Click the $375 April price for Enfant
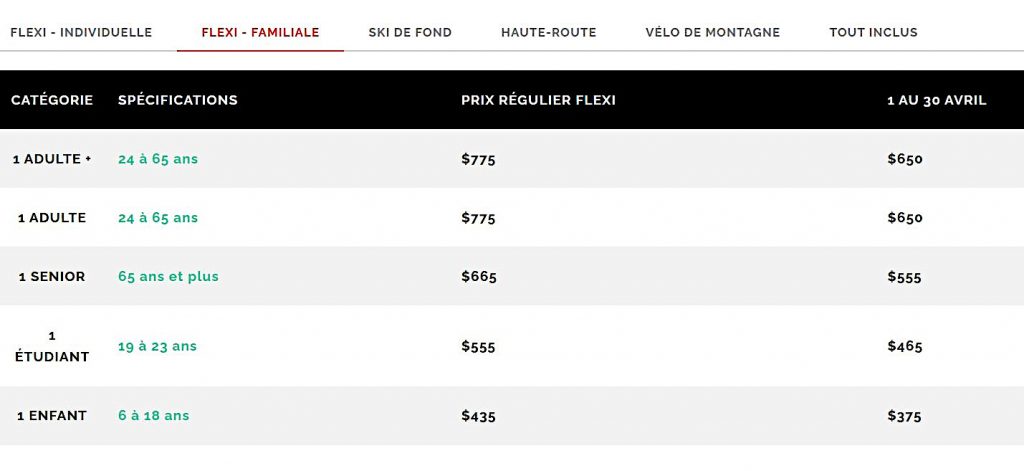 (x=904, y=416)
